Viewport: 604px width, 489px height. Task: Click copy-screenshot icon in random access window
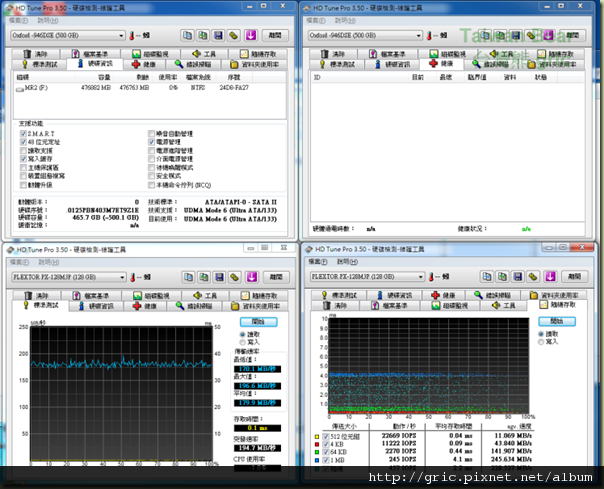click(500, 277)
